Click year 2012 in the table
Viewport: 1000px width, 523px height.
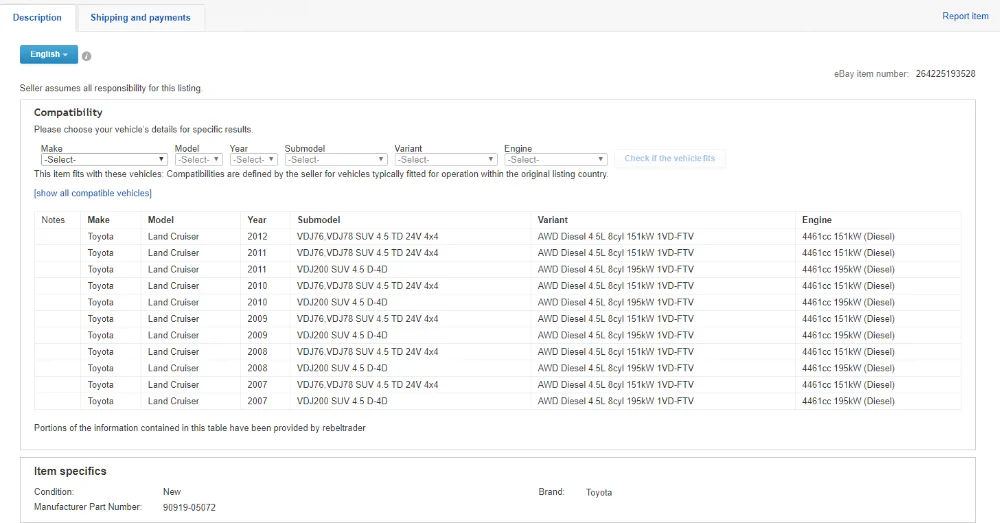pyautogui.click(x=257, y=237)
